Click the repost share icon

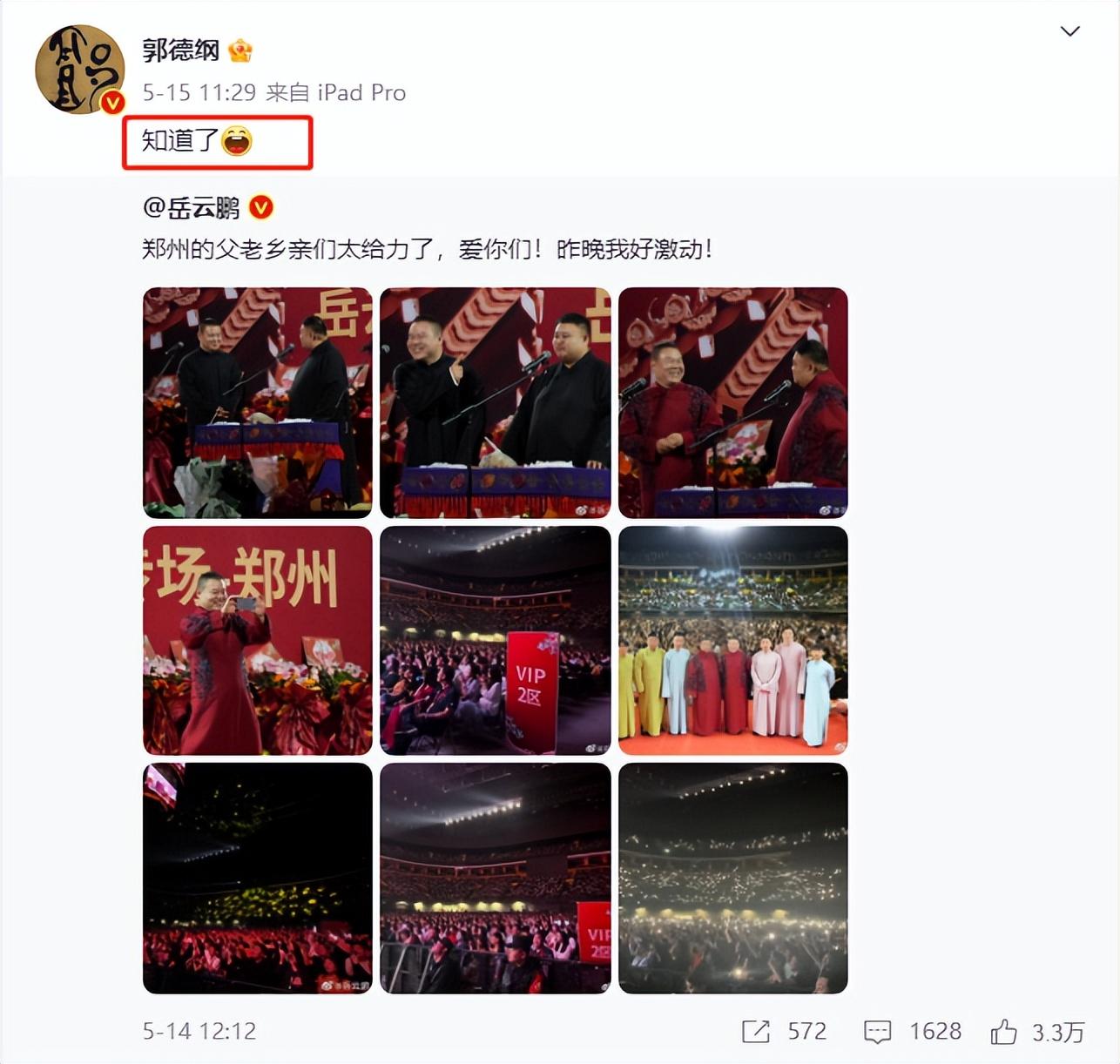click(x=755, y=1032)
